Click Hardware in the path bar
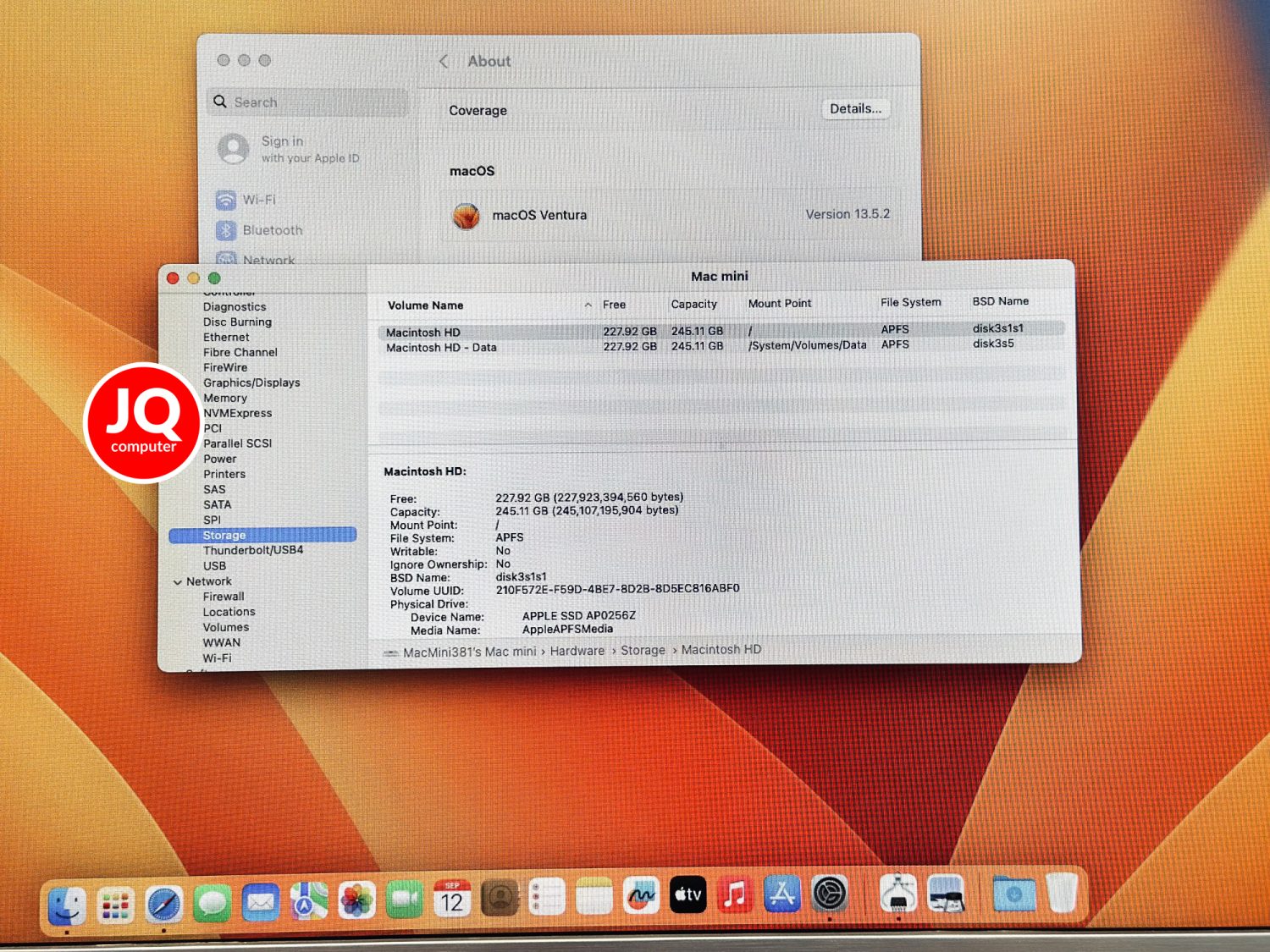This screenshot has height=952, width=1270. [x=577, y=652]
